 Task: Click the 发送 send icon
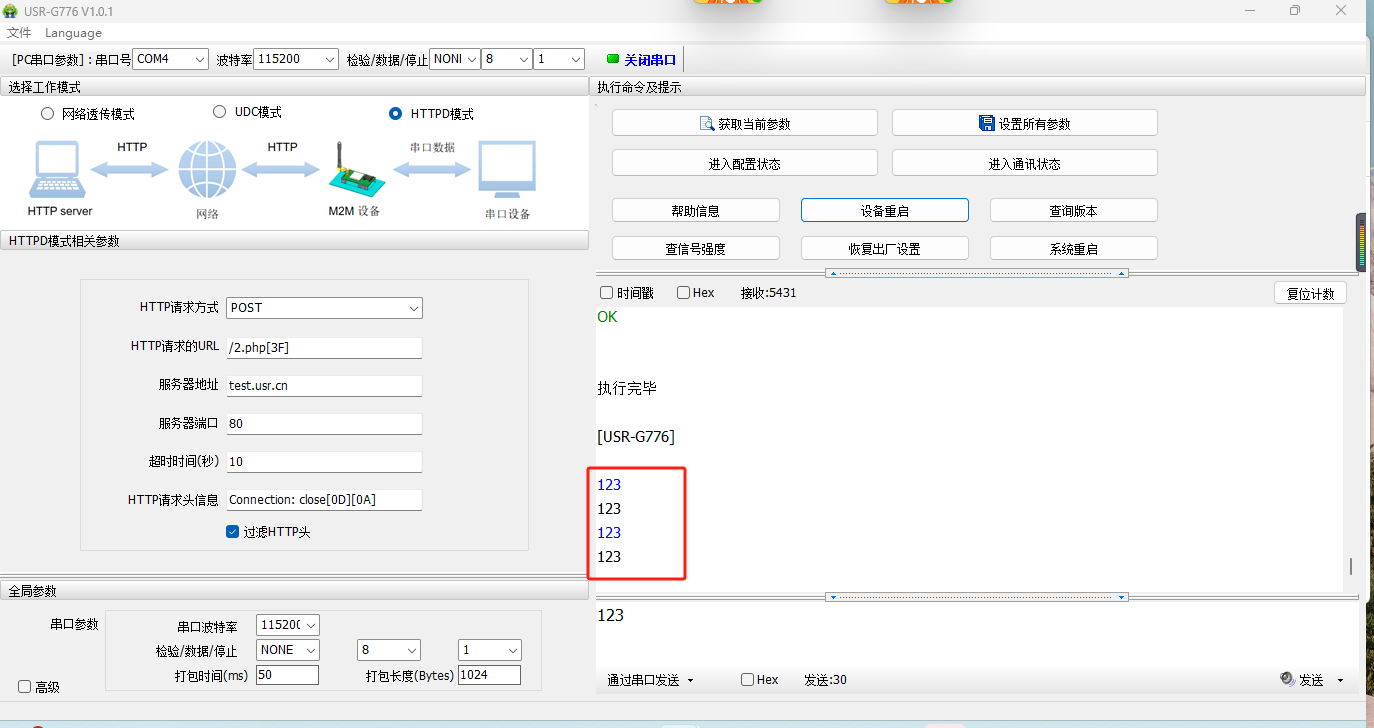[1287, 679]
